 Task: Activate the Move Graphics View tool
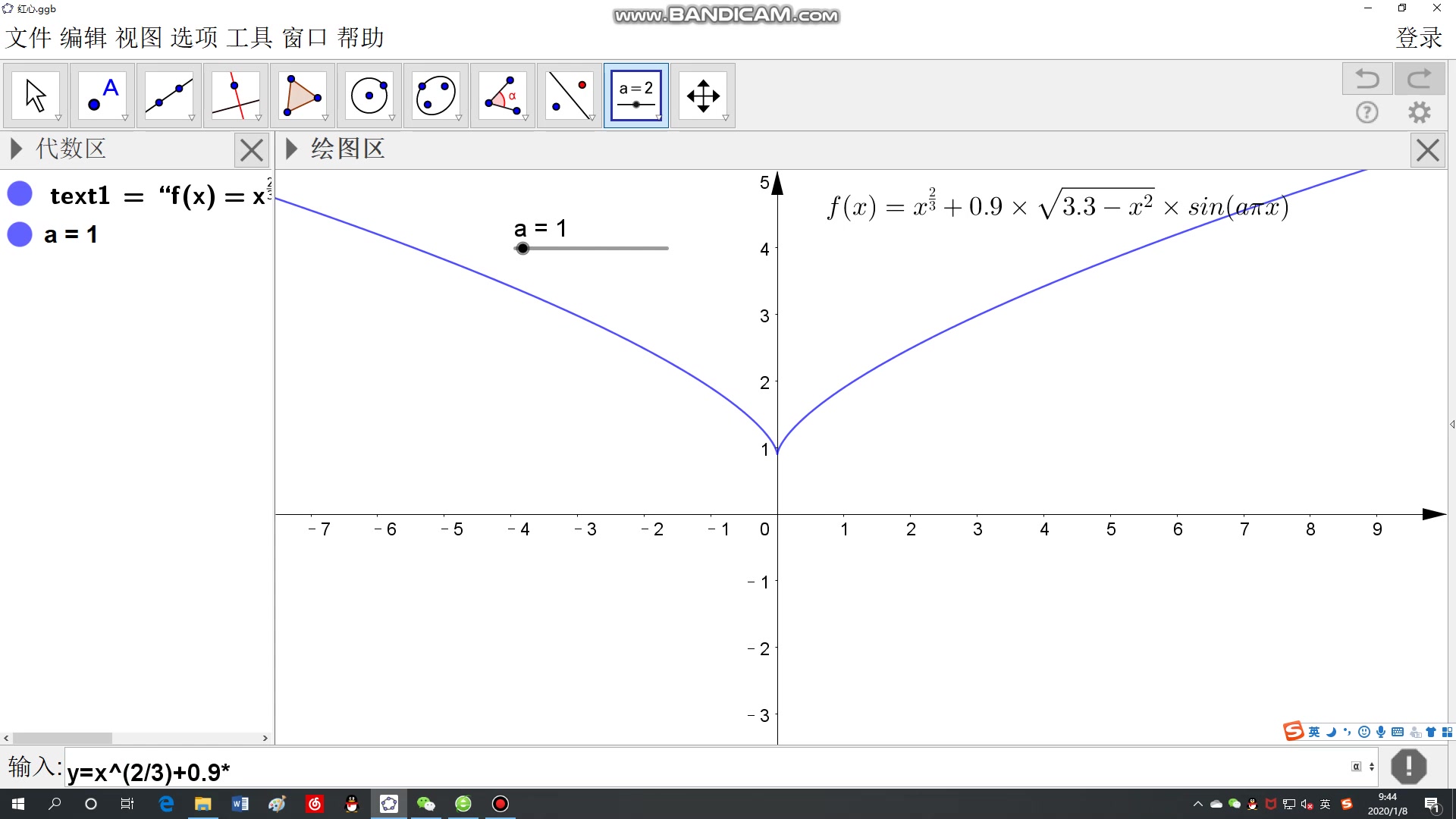click(703, 96)
